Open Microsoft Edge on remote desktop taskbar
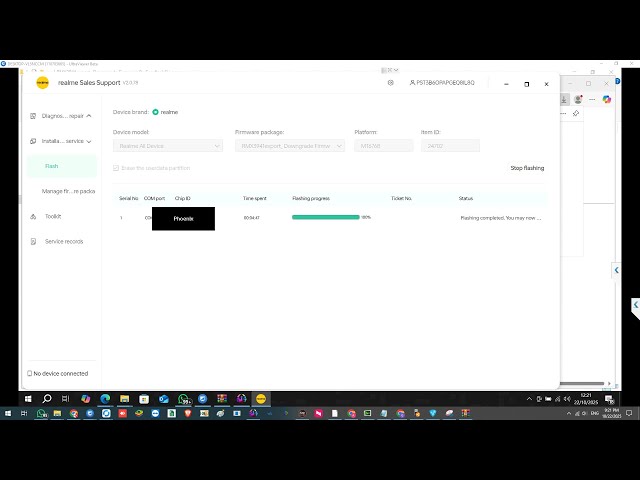 point(105,398)
